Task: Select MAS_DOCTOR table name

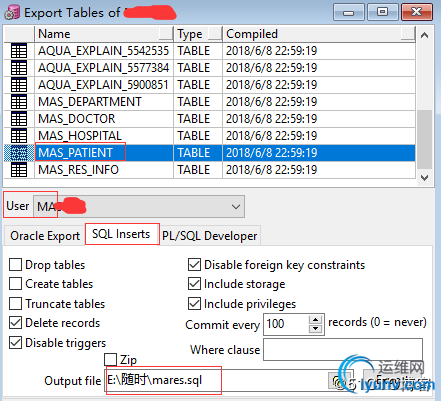Action: point(77,119)
